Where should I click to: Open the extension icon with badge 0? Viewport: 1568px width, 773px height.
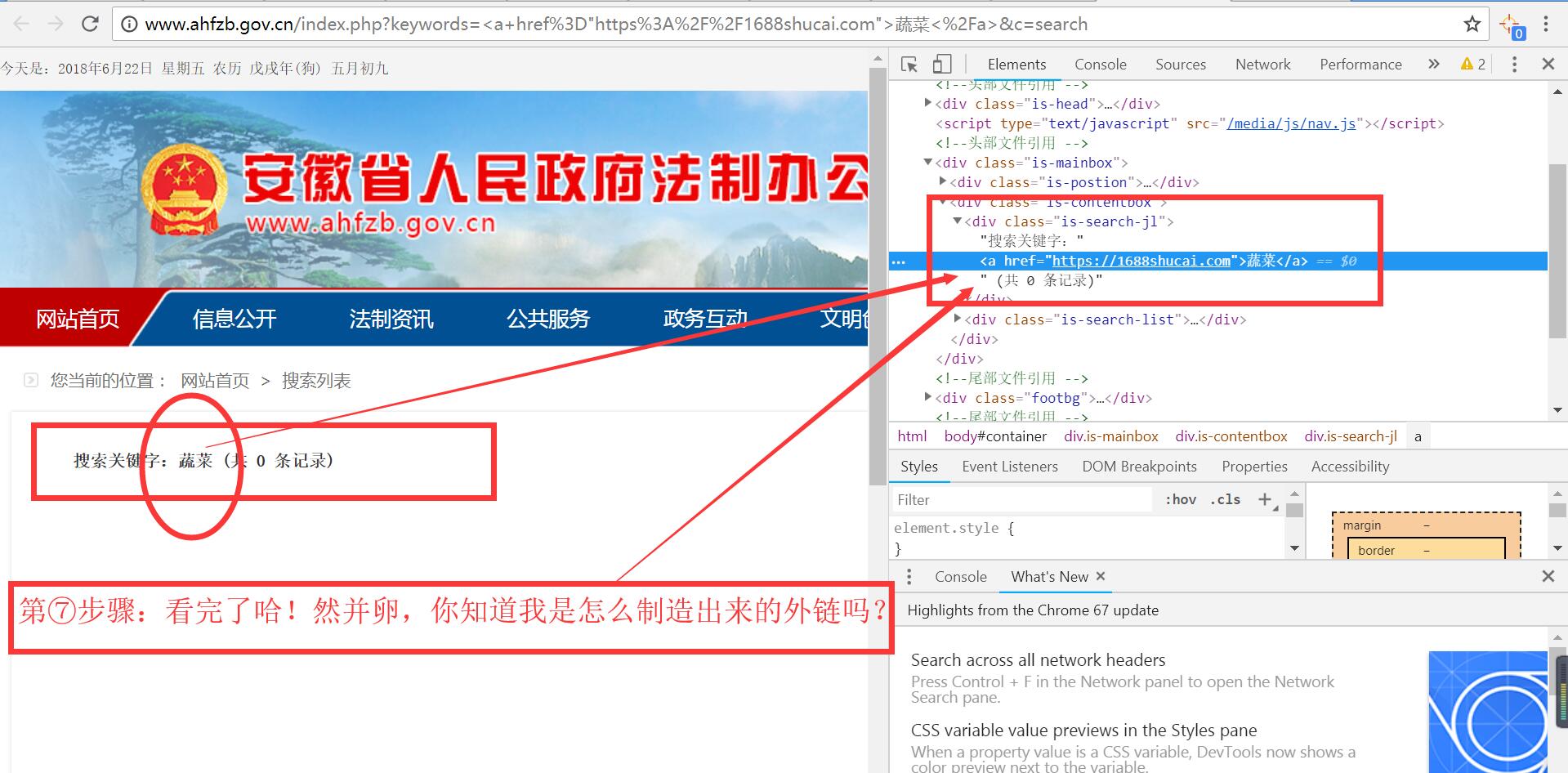1511,25
